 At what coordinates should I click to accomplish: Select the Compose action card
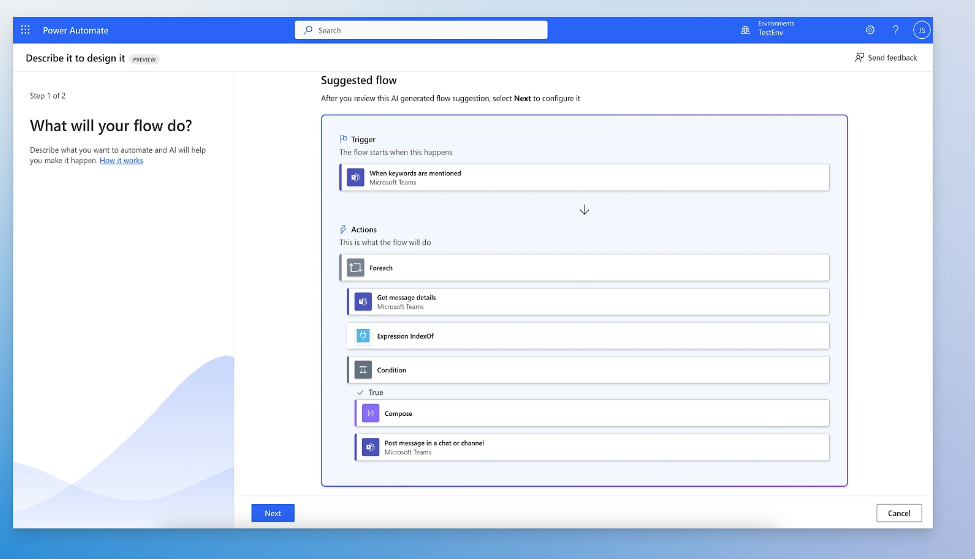click(x=592, y=413)
